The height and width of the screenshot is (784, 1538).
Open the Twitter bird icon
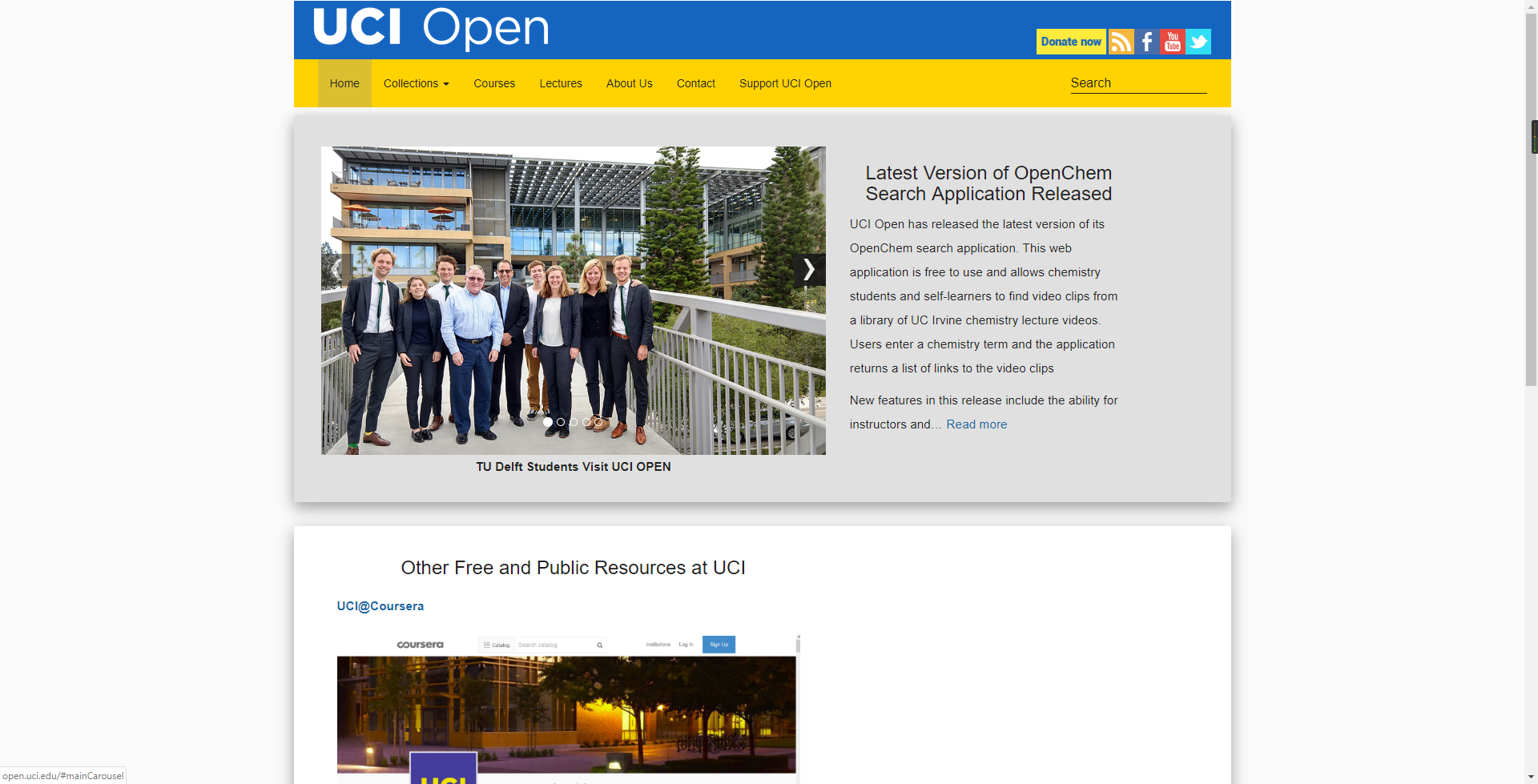pyautogui.click(x=1198, y=42)
